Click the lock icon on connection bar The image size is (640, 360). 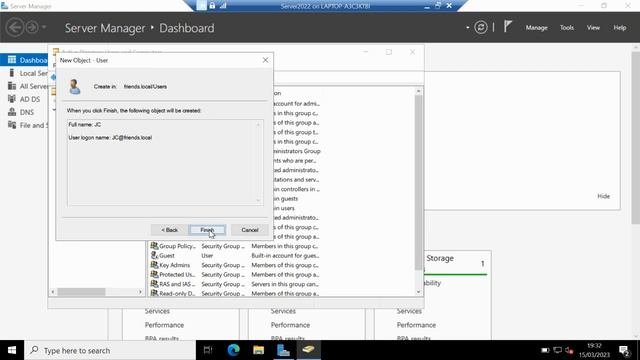(212, 6)
